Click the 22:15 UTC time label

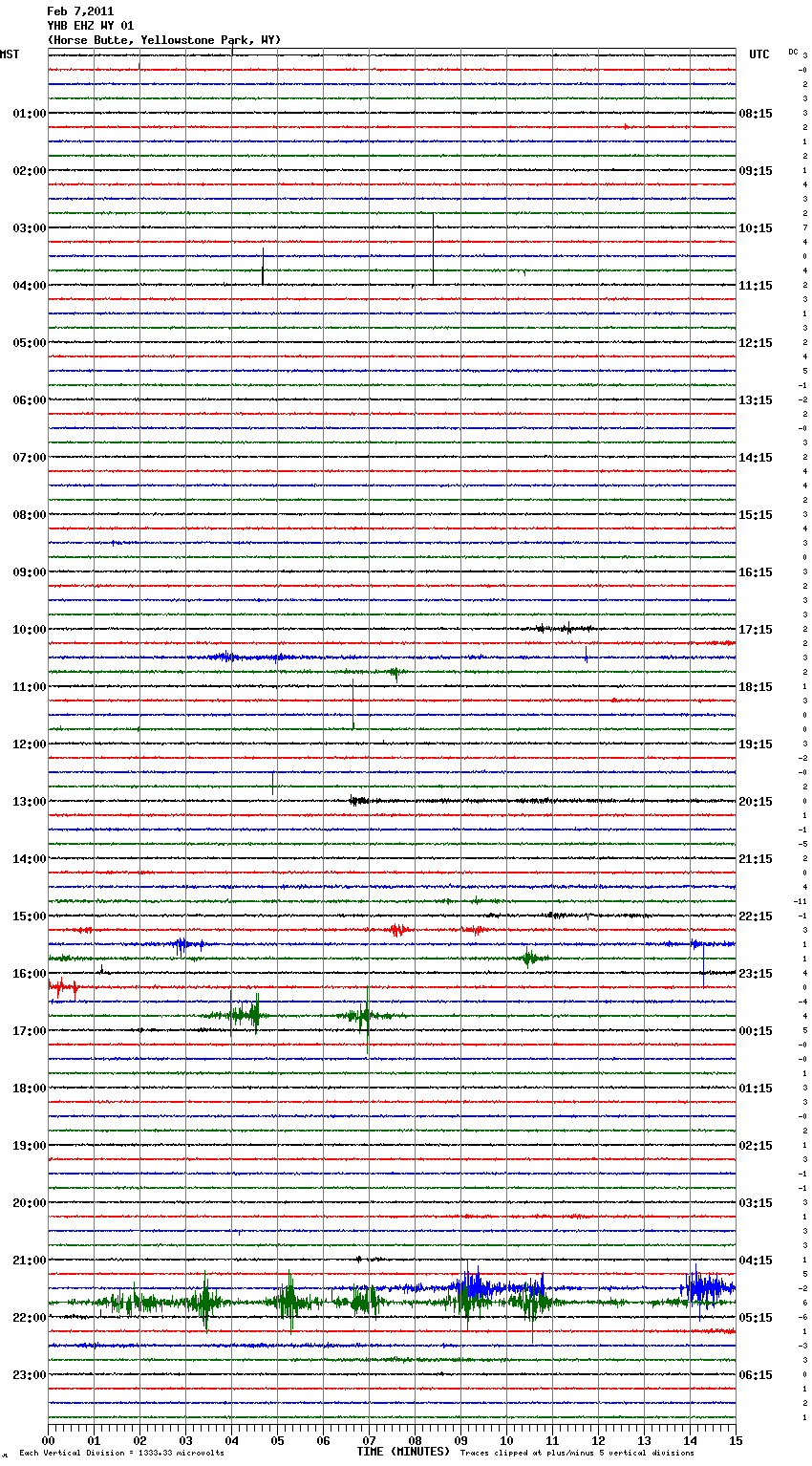756,916
